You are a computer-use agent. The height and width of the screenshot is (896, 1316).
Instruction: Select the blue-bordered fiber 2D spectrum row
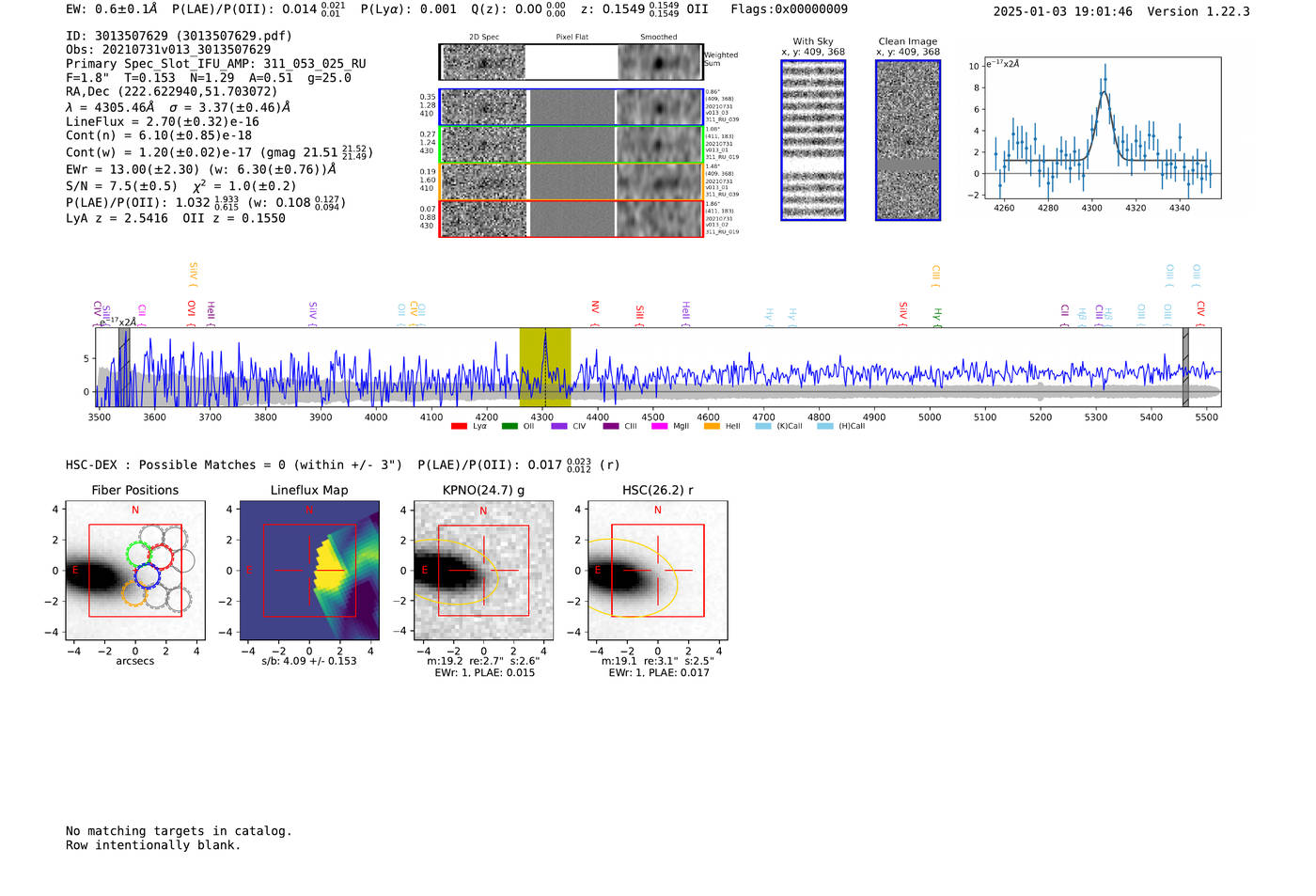[572, 107]
